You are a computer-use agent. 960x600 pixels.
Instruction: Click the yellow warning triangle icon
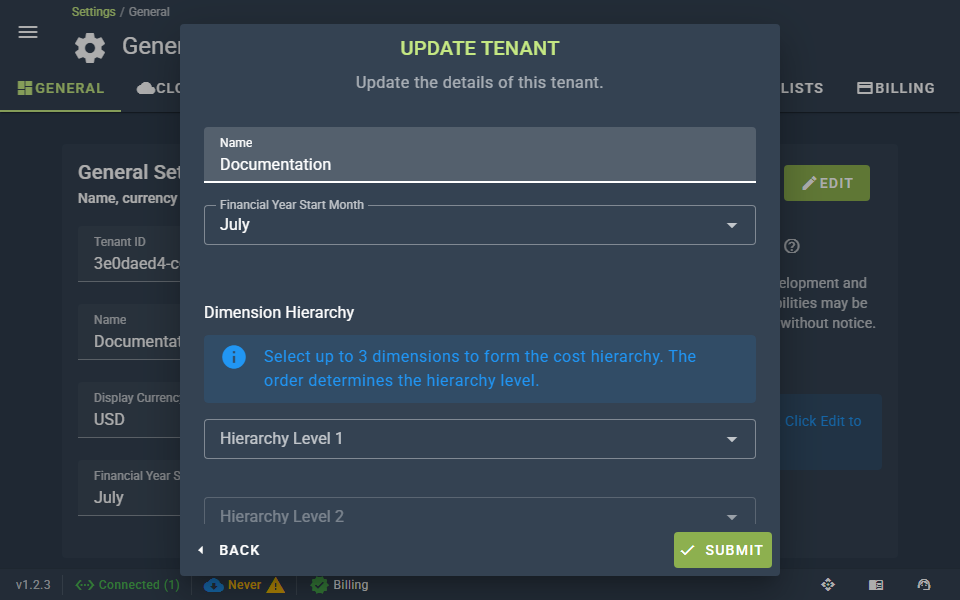coord(276,585)
